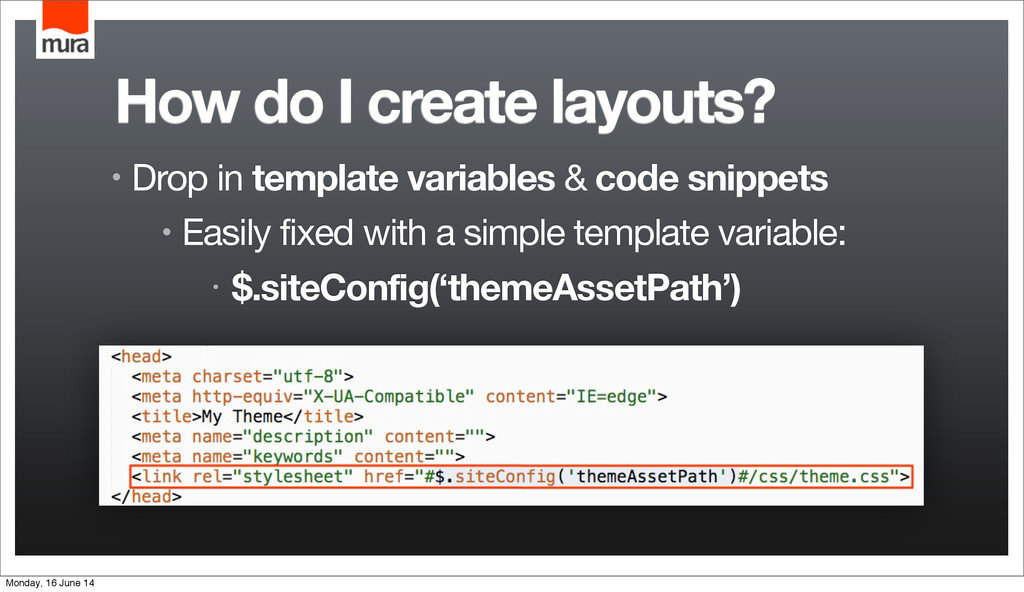Click the meta charset="utf-8" line
Screen dimensions: 1024x592
point(242,377)
